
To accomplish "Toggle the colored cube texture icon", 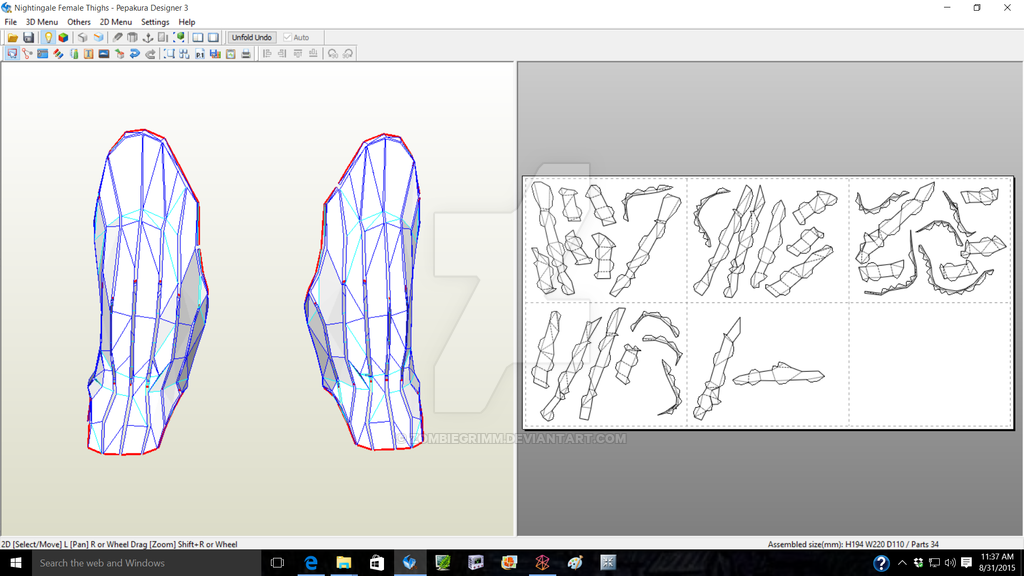I will click(63, 38).
